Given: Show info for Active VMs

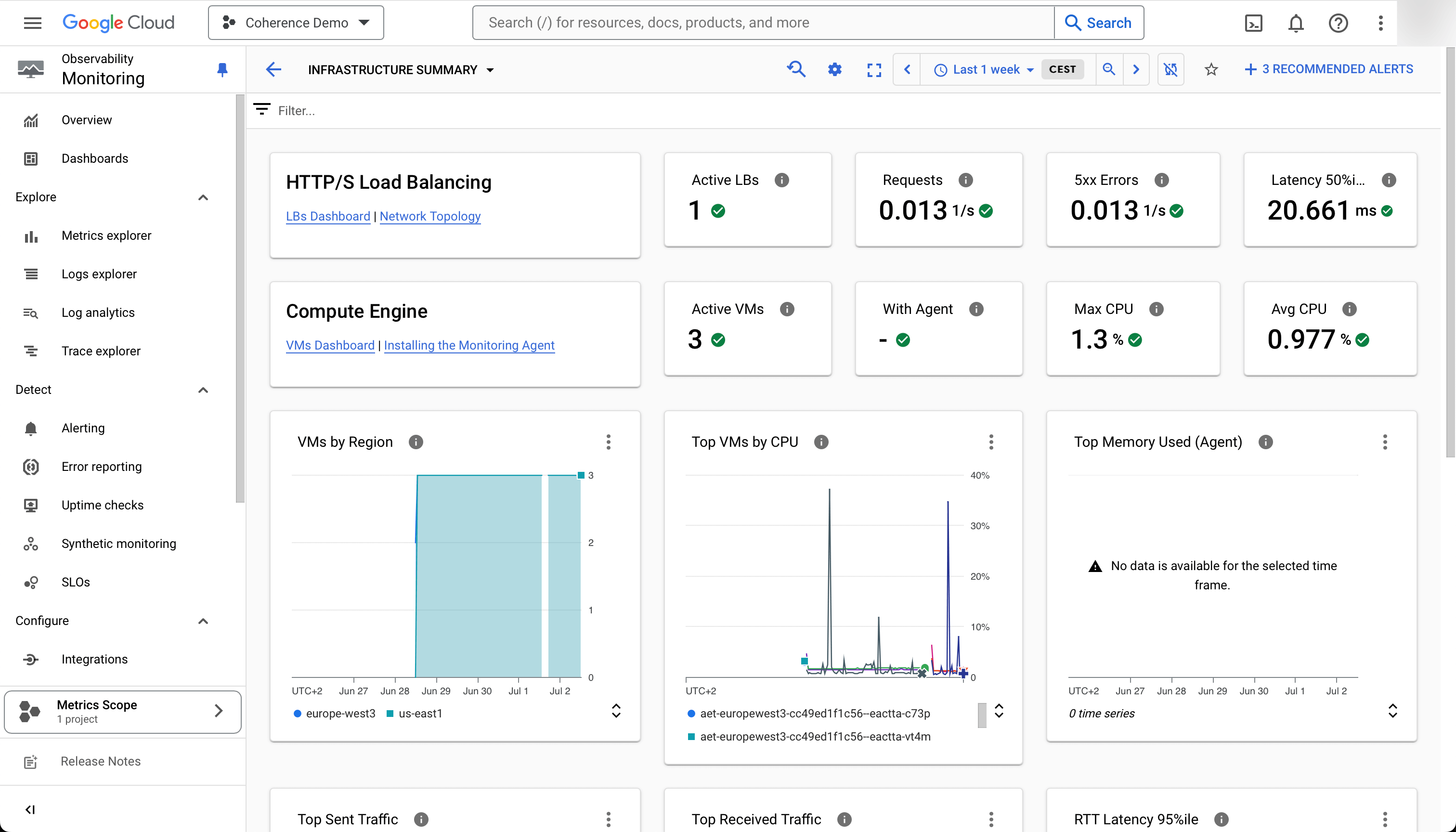Looking at the screenshot, I should coord(787,309).
